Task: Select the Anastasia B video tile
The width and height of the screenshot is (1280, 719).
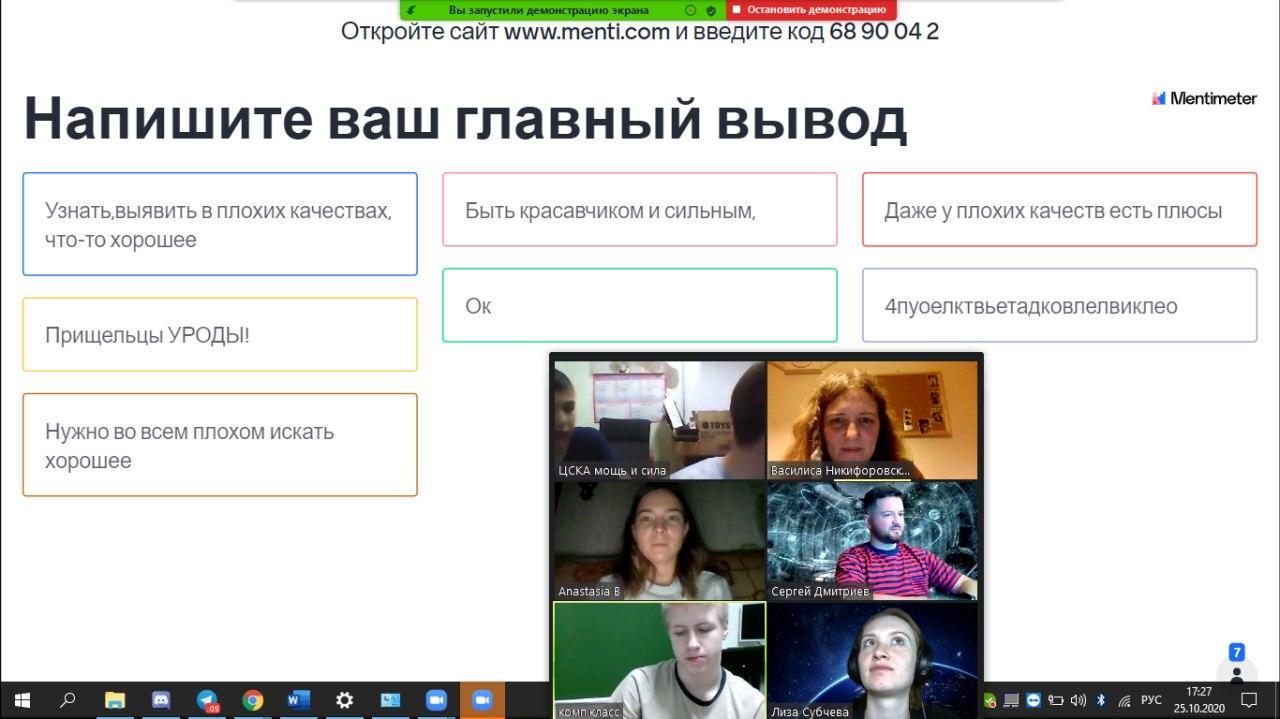Action: [x=659, y=541]
